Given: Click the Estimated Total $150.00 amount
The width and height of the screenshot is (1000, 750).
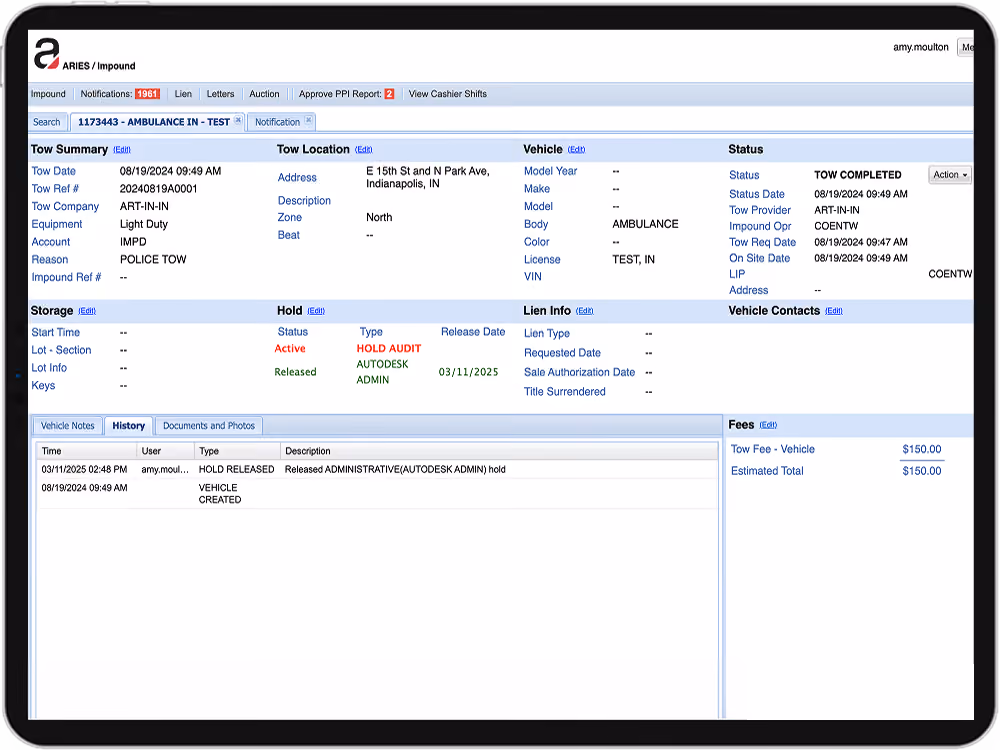Looking at the screenshot, I should click(922, 471).
